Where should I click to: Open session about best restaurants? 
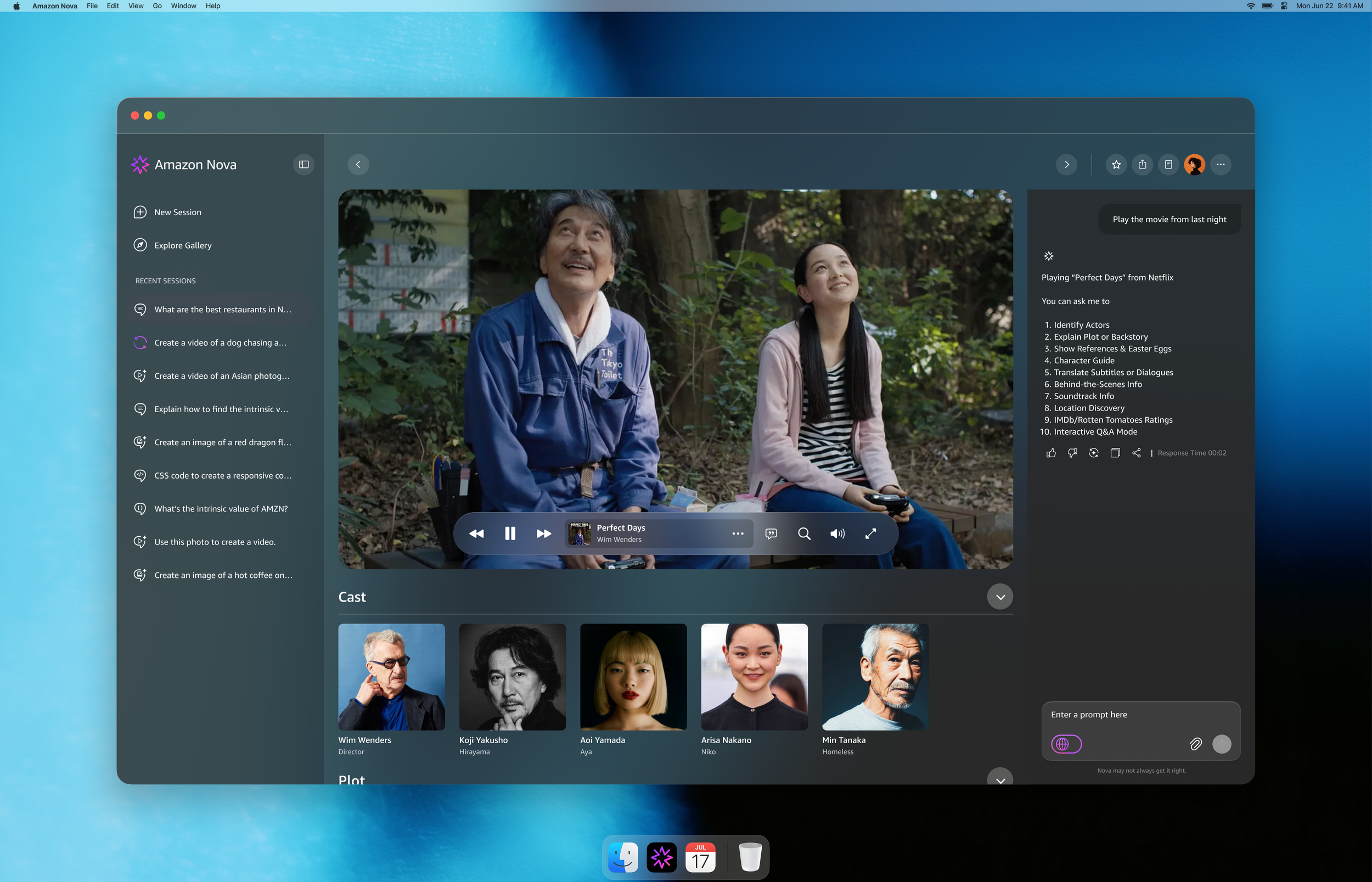(x=221, y=310)
